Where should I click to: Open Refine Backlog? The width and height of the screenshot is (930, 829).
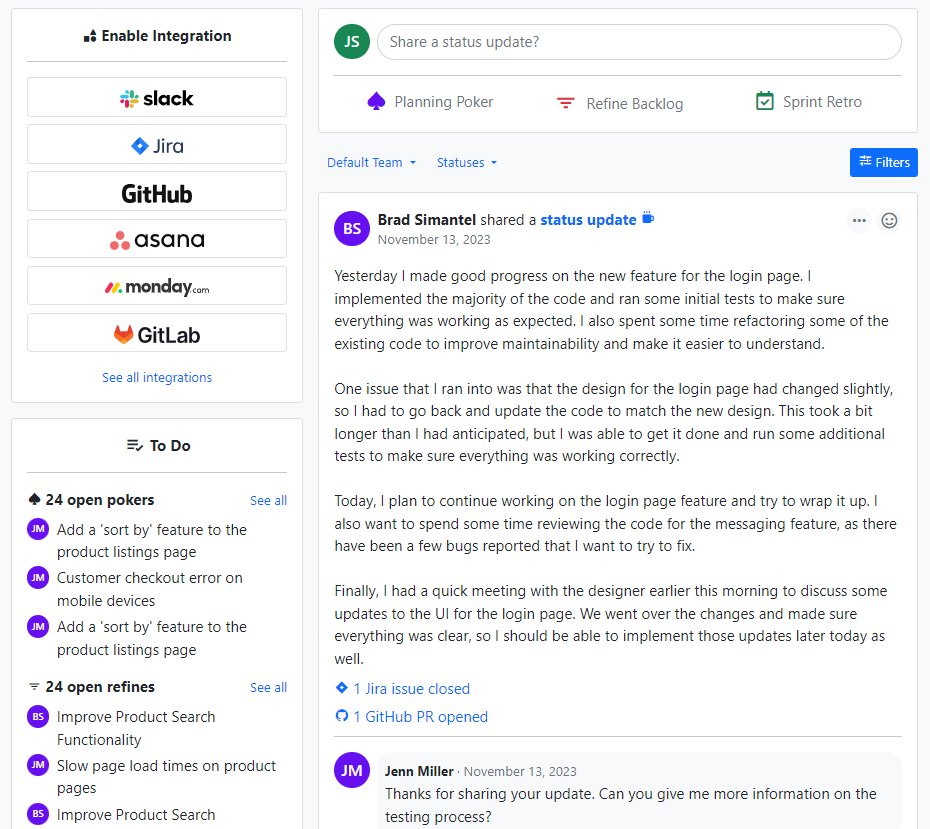click(620, 103)
